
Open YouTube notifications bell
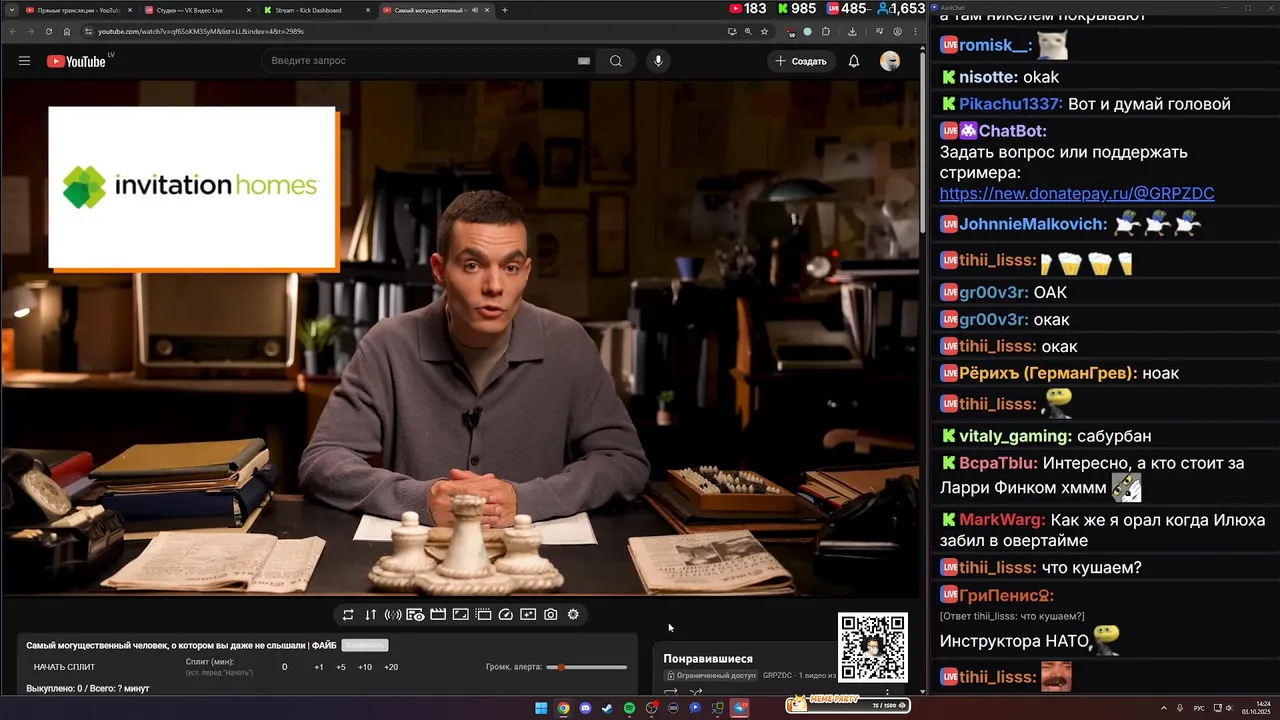(854, 61)
